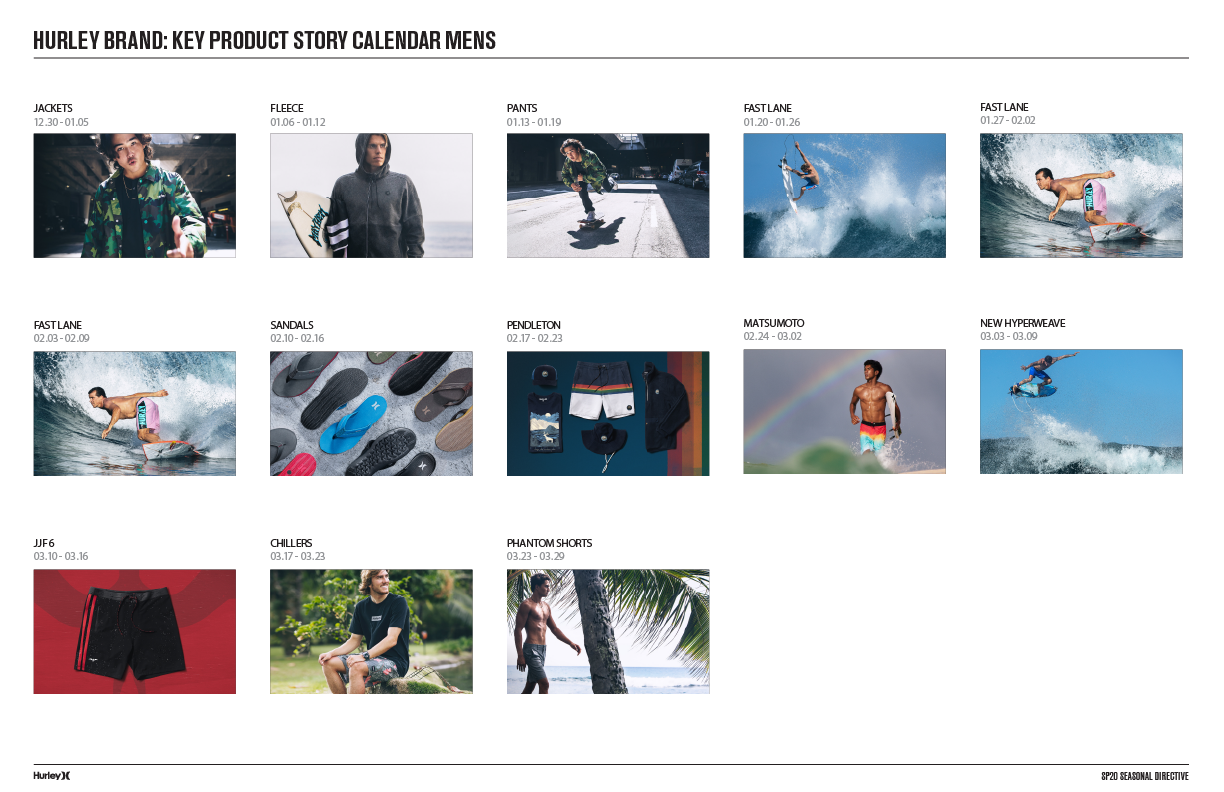Select the 'NEW HYPERWEAVE' heading
The width and height of the screenshot is (1224, 792).
click(x=1023, y=323)
